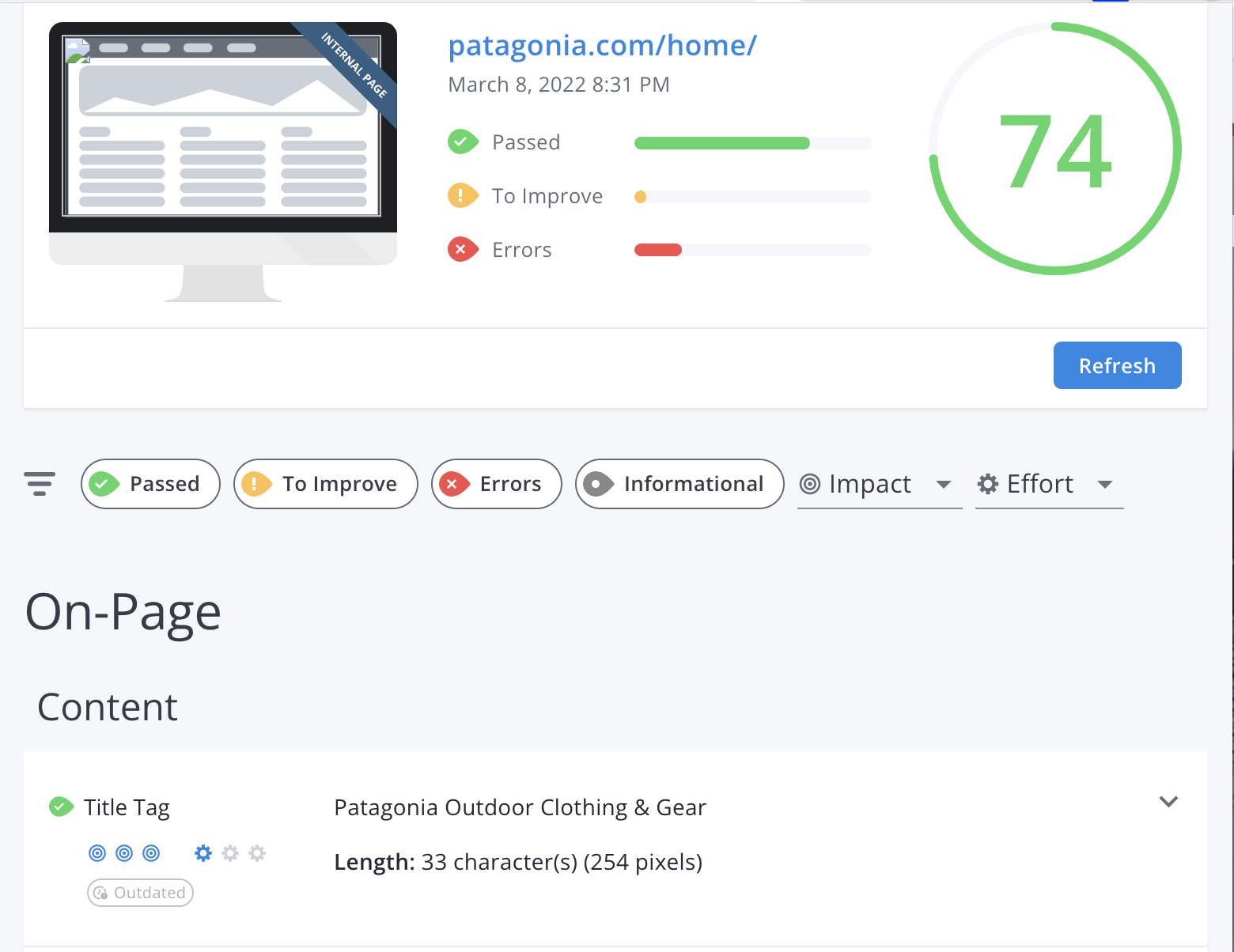This screenshot has height=952, width=1234.
Task: Click the green check icon beside Title Tag
Action: pyautogui.click(x=61, y=807)
